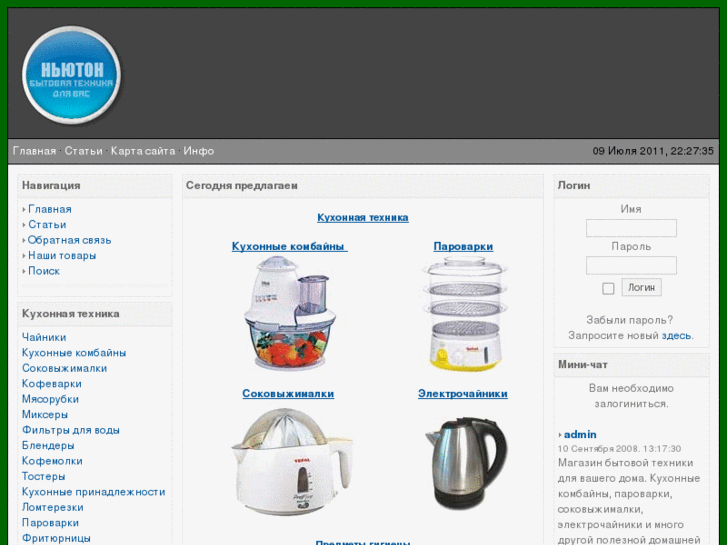Viewport: 727px width, 545px height.
Task: Click the Кухонная техника heading link
Action: click(363, 218)
